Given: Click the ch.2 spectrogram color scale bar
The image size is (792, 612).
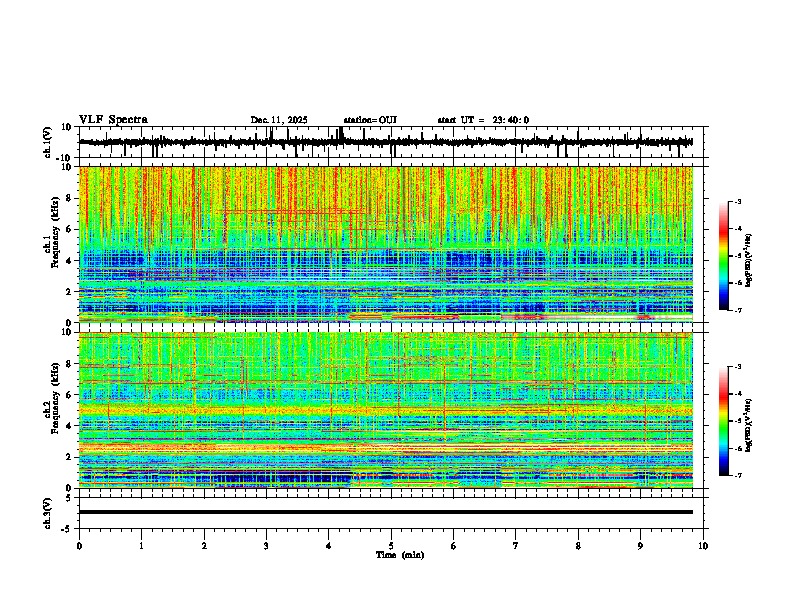Looking at the screenshot, I should 723,421.
